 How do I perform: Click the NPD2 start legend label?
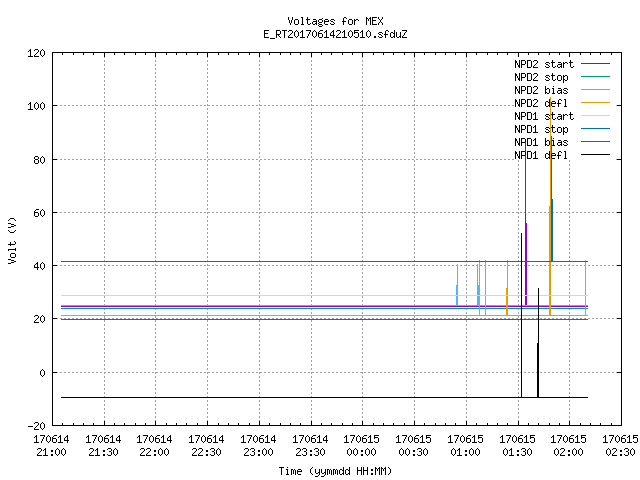pyautogui.click(x=544, y=64)
